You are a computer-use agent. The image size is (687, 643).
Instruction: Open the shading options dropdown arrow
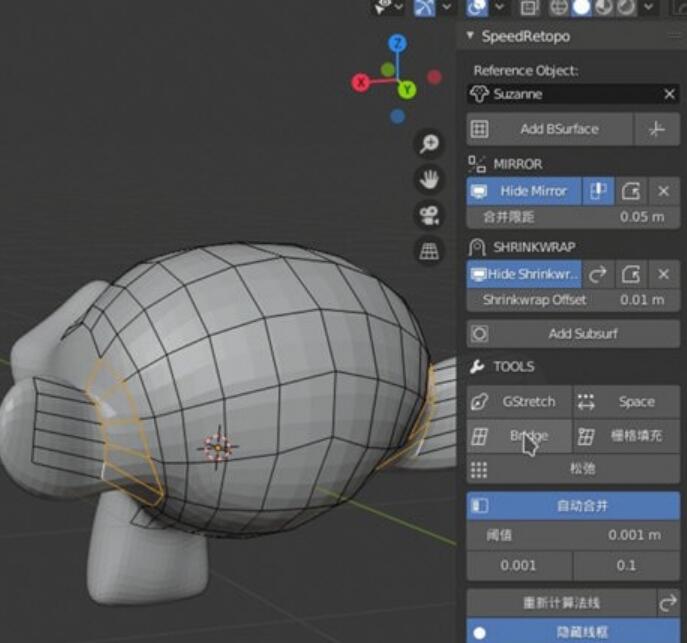[x=649, y=7]
